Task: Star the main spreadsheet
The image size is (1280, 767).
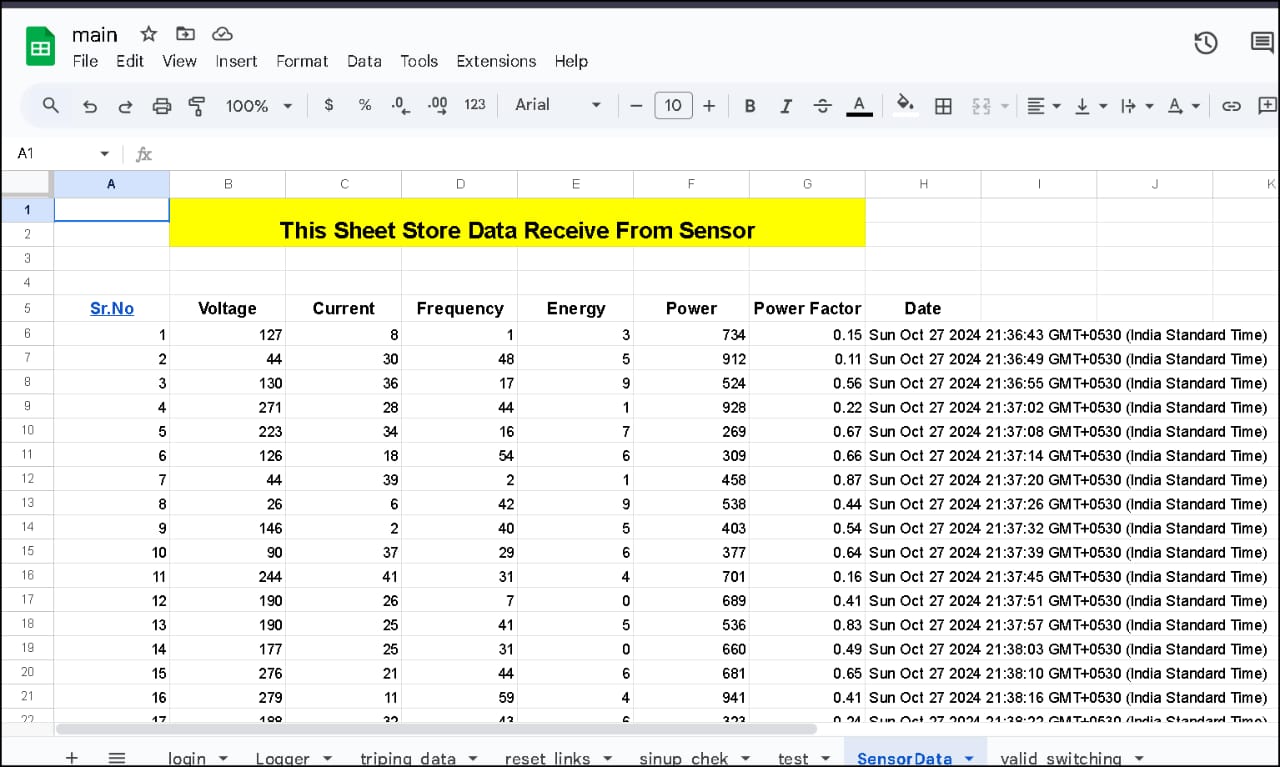Action: pos(149,35)
